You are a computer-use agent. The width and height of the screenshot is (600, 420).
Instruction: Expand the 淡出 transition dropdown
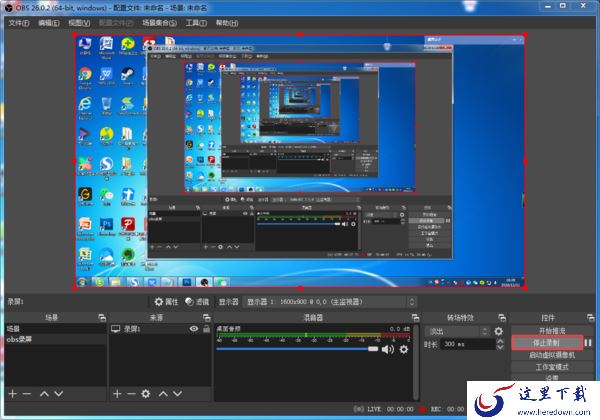pos(458,331)
